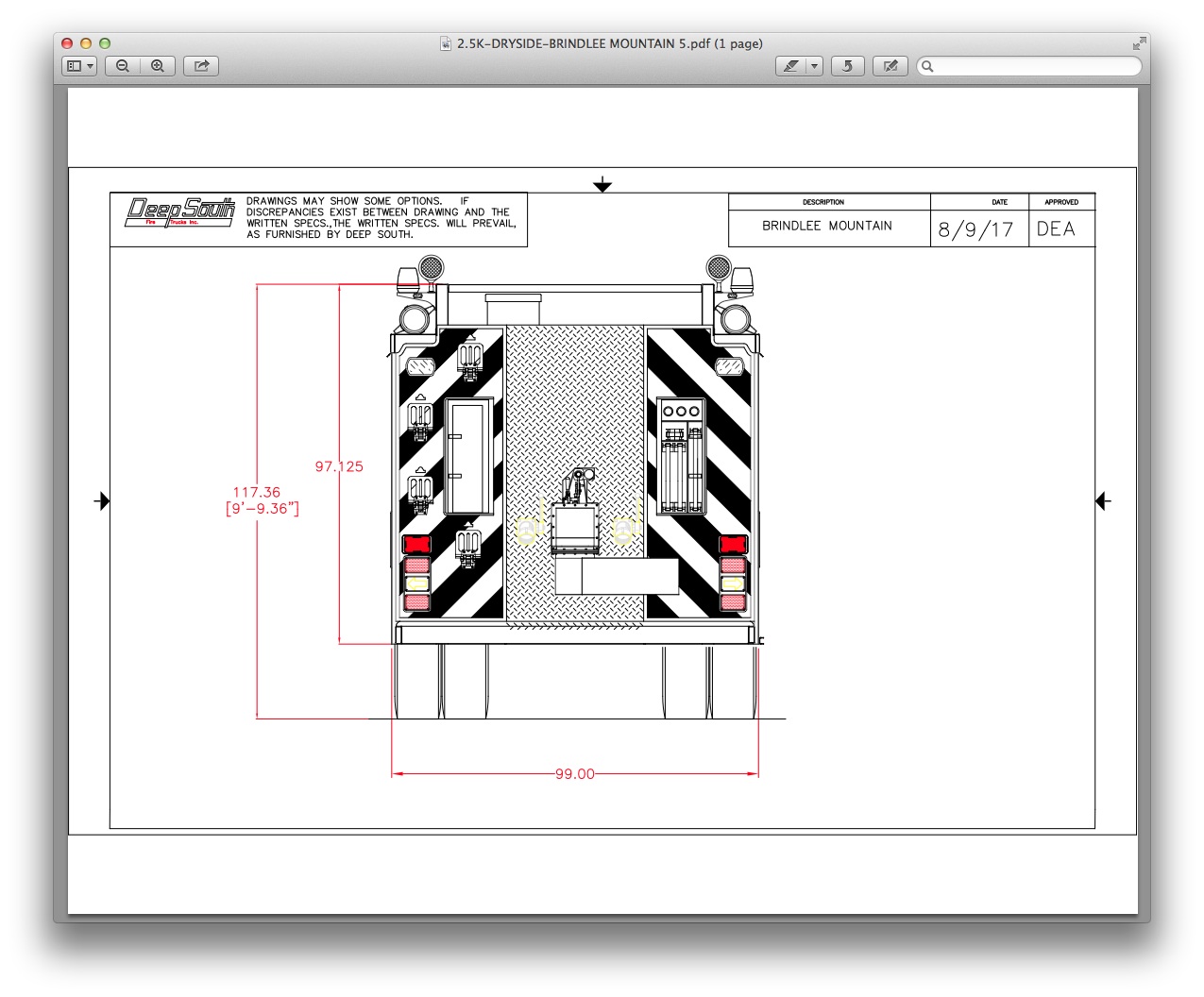Screen dimensions: 1204x997
Task: Click the toolbar search field
Action: 1028,66
